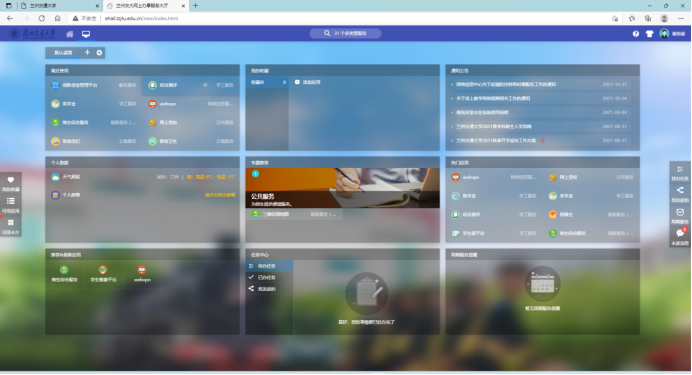The width and height of the screenshot is (692, 375).
Task: Click the service search box in the header
Action: (346, 34)
